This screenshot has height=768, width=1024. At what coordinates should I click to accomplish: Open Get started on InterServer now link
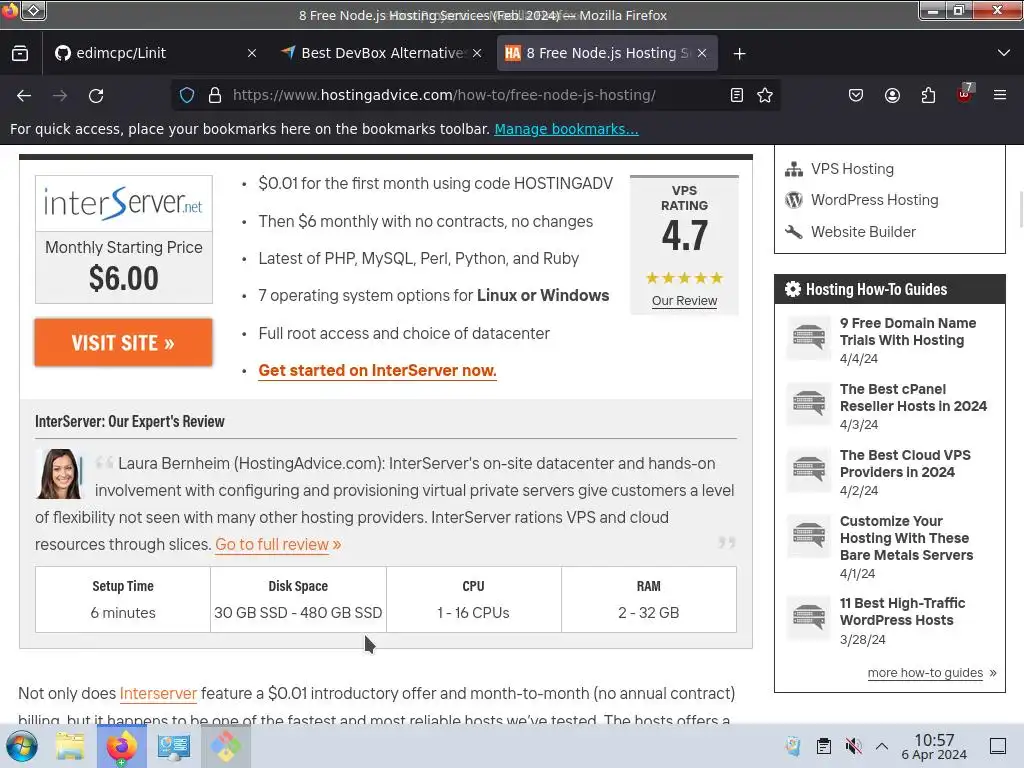click(377, 370)
